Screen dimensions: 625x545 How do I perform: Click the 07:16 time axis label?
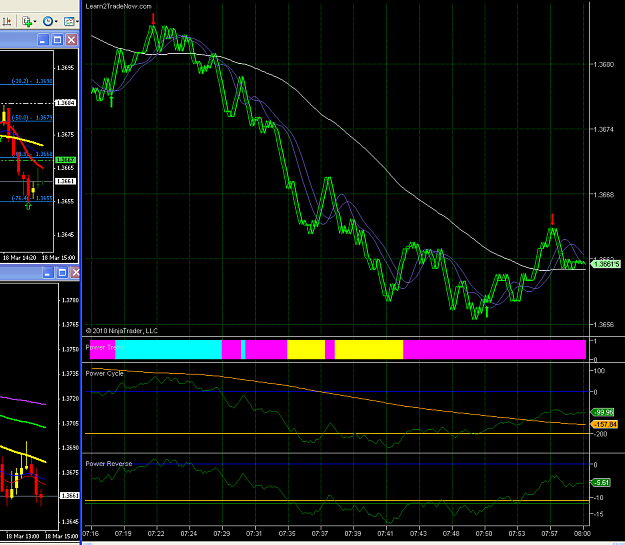tap(90, 533)
